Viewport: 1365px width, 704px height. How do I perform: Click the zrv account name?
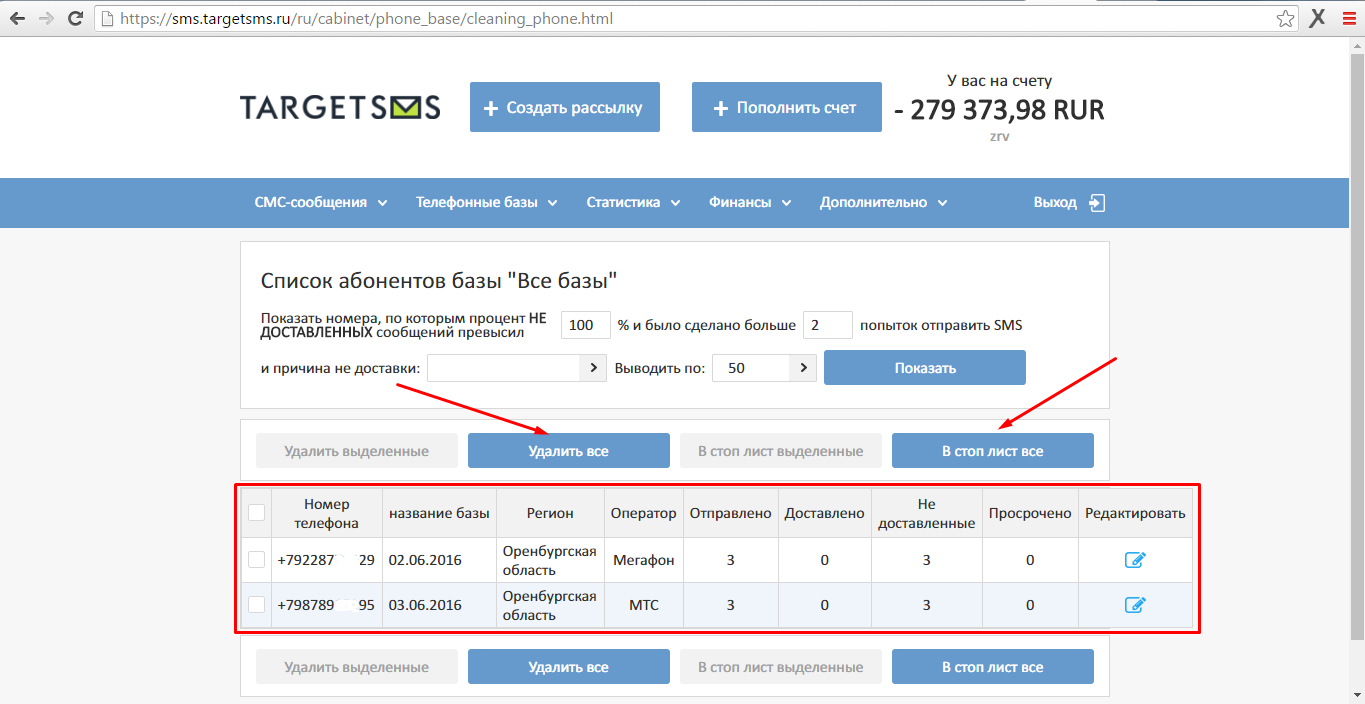[x=999, y=136]
